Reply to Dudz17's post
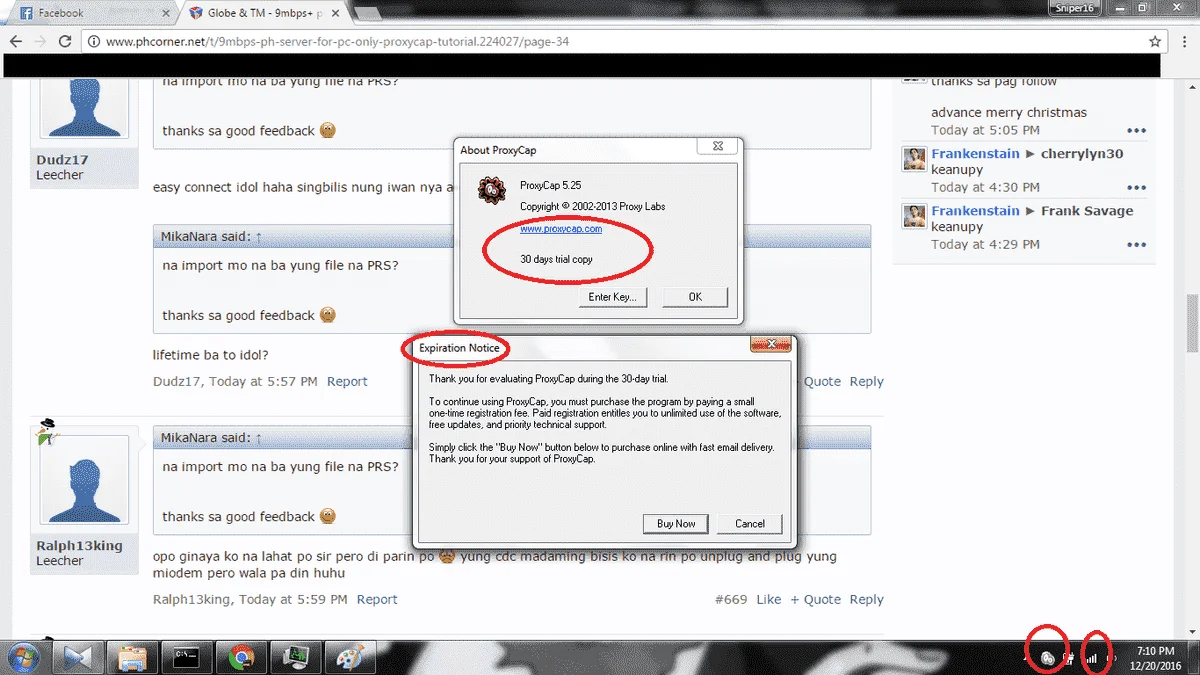This screenshot has width=1200, height=675. (867, 381)
